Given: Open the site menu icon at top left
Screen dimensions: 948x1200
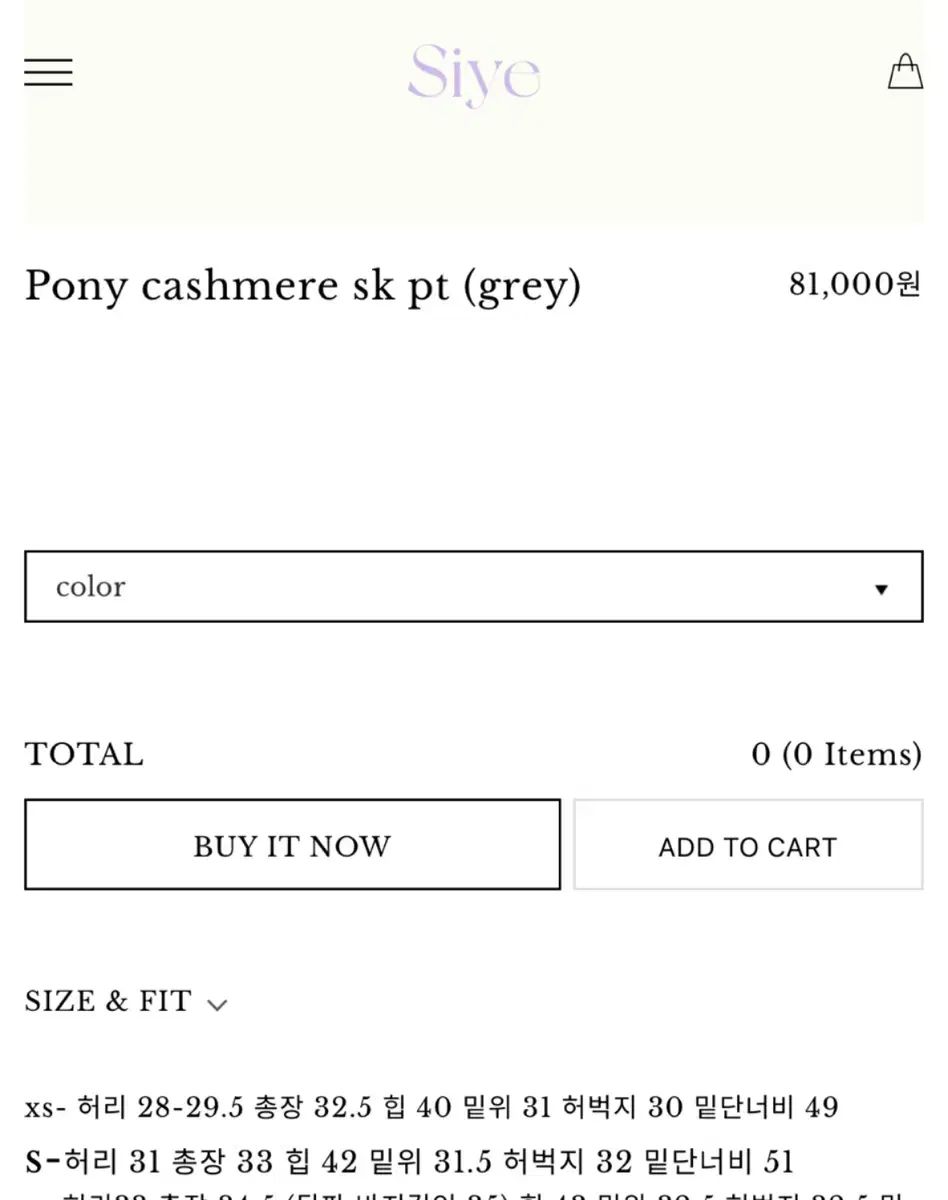Looking at the screenshot, I should 48,72.
